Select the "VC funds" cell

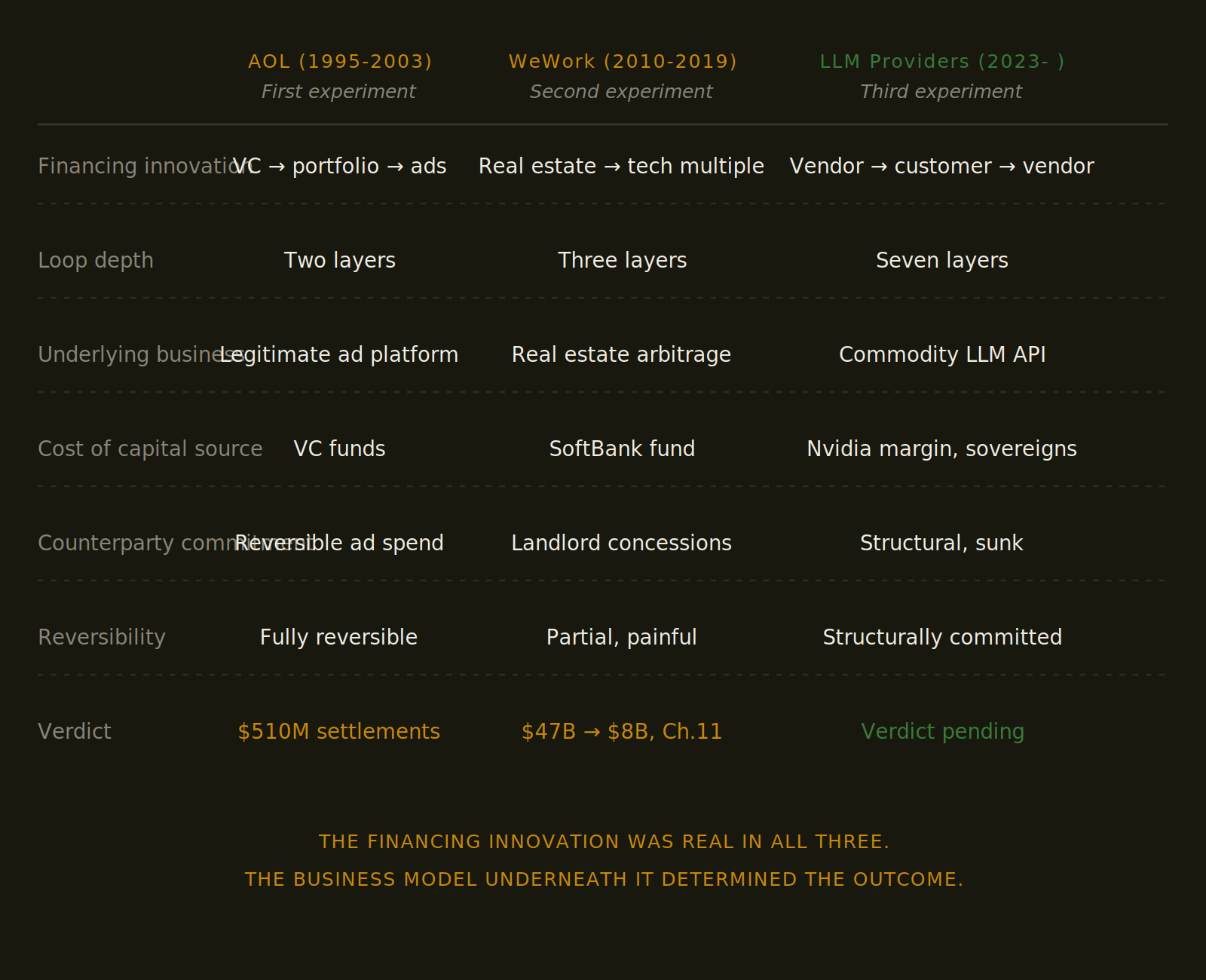point(340,449)
